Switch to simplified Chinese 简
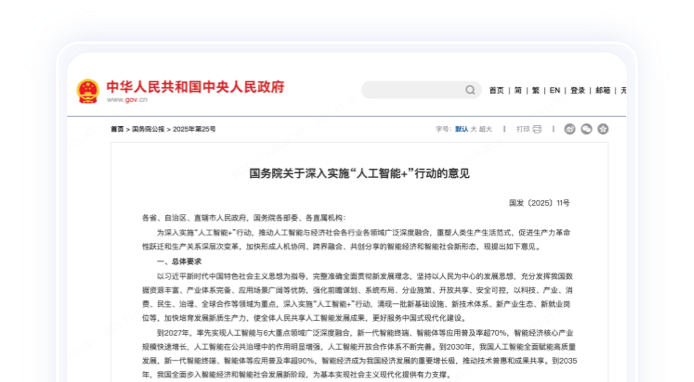 pos(518,90)
